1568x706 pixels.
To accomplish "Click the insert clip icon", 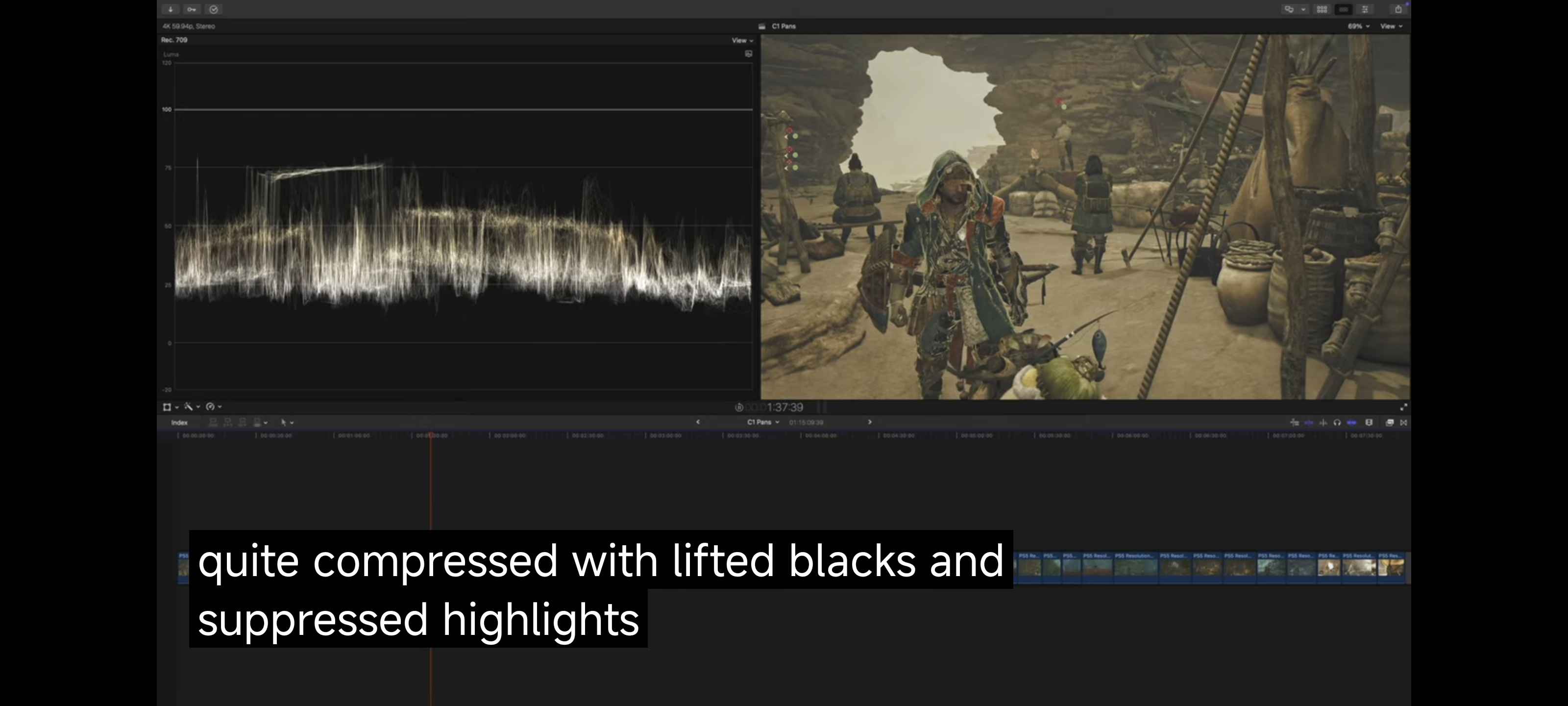I will 228,422.
